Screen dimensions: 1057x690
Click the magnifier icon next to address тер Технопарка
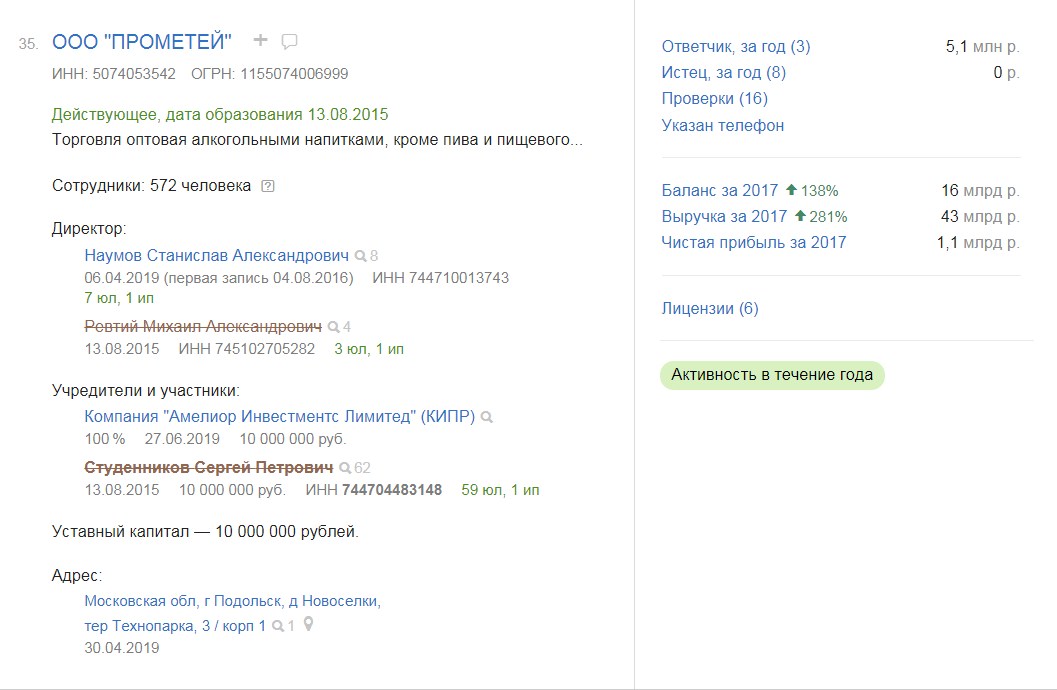tap(278, 626)
